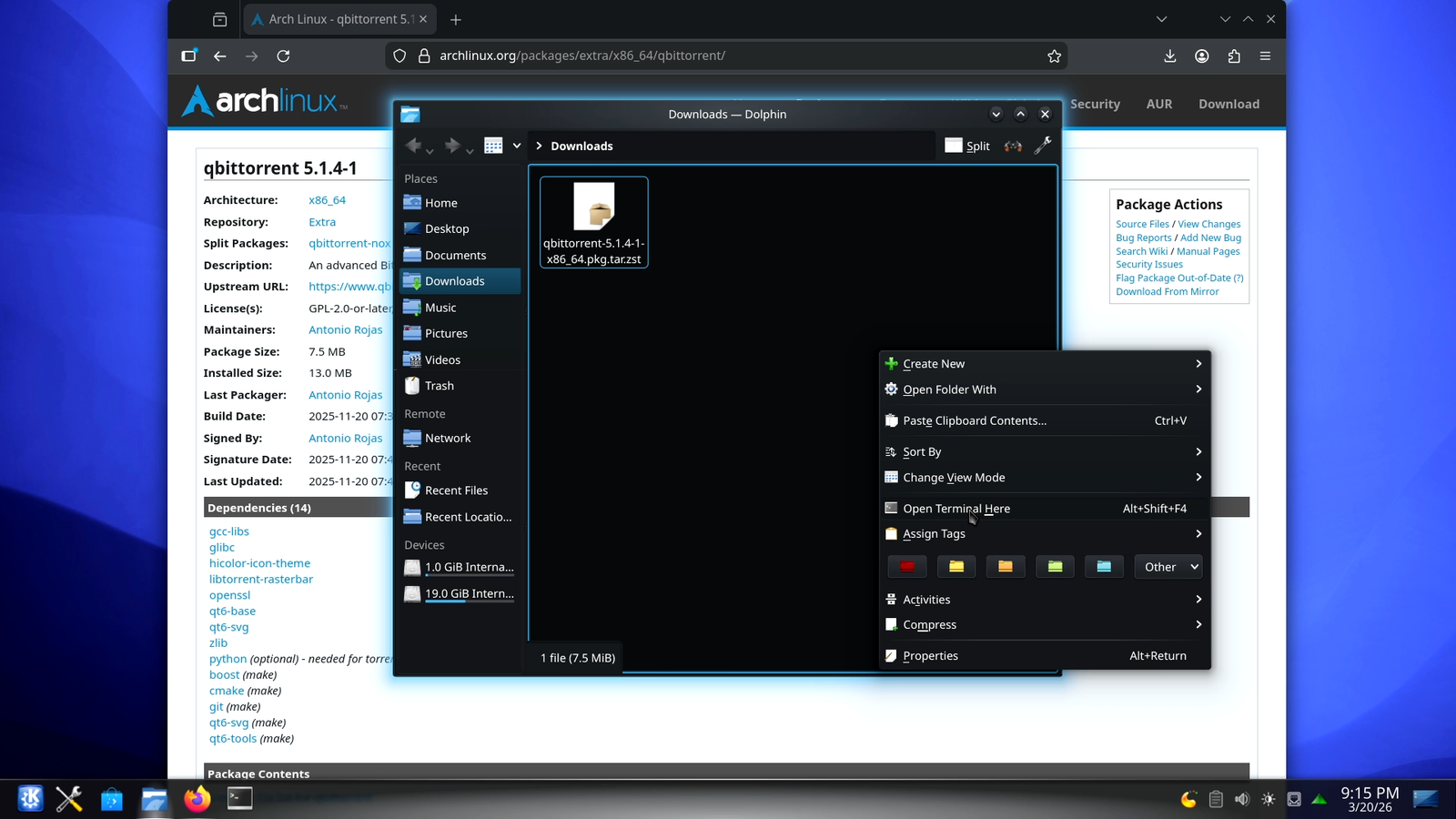Viewport: 1456px width, 819px height.
Task: Select the Downloads breadcrumb in location bar
Action: [x=581, y=146]
